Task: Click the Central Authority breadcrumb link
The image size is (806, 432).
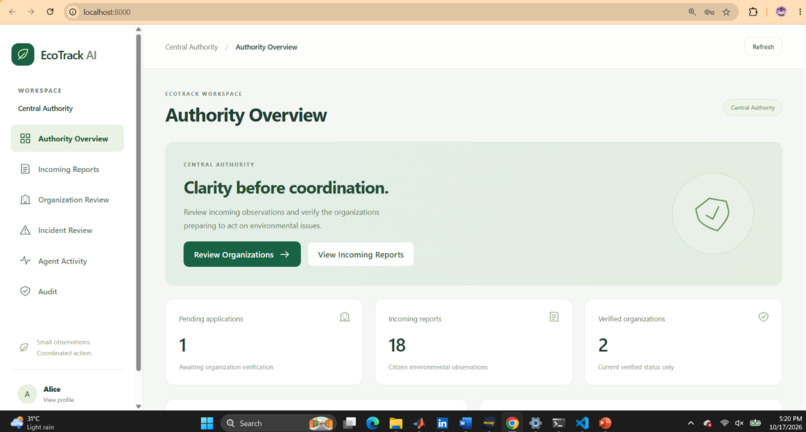Action: tap(191, 47)
